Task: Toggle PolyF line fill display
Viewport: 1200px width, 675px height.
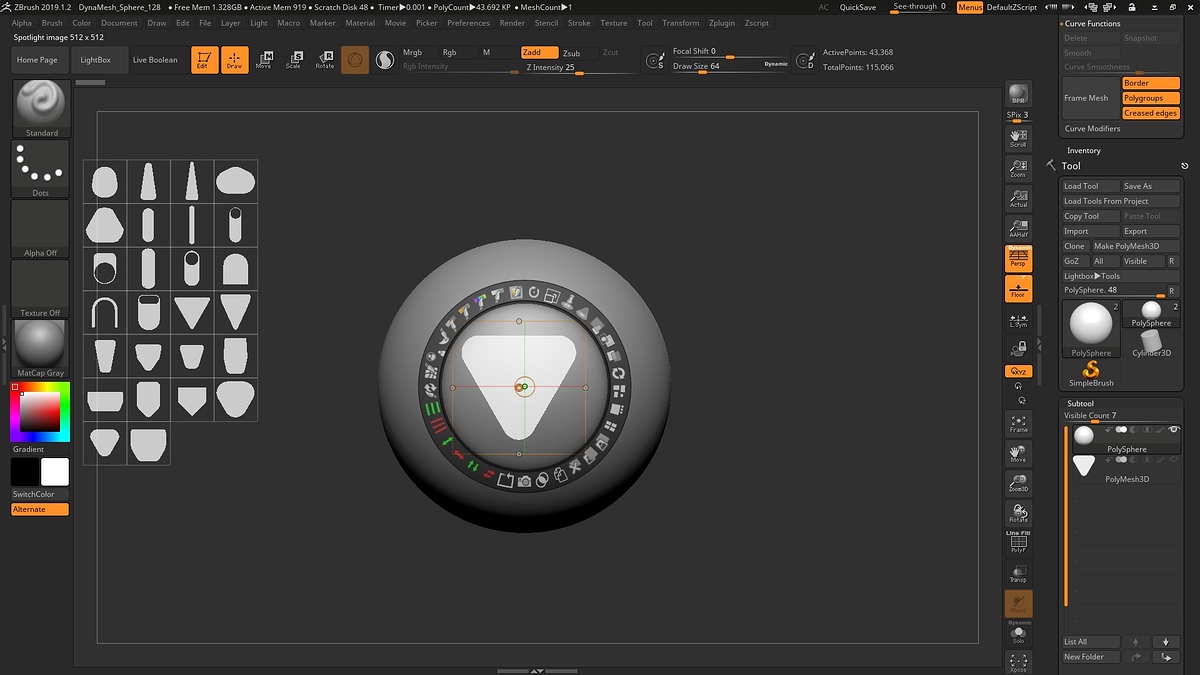Action: (x=1018, y=543)
